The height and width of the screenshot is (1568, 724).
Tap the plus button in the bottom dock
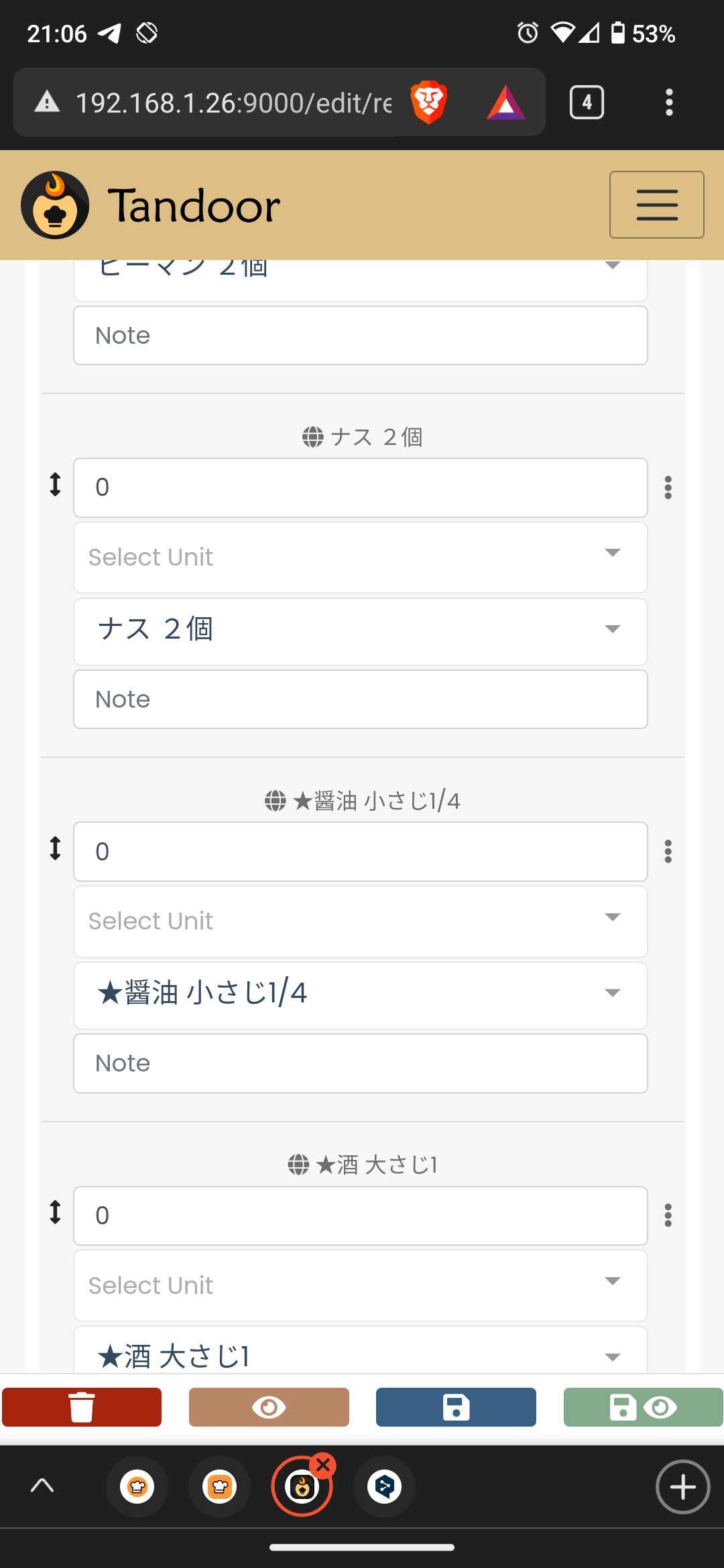point(682,1486)
